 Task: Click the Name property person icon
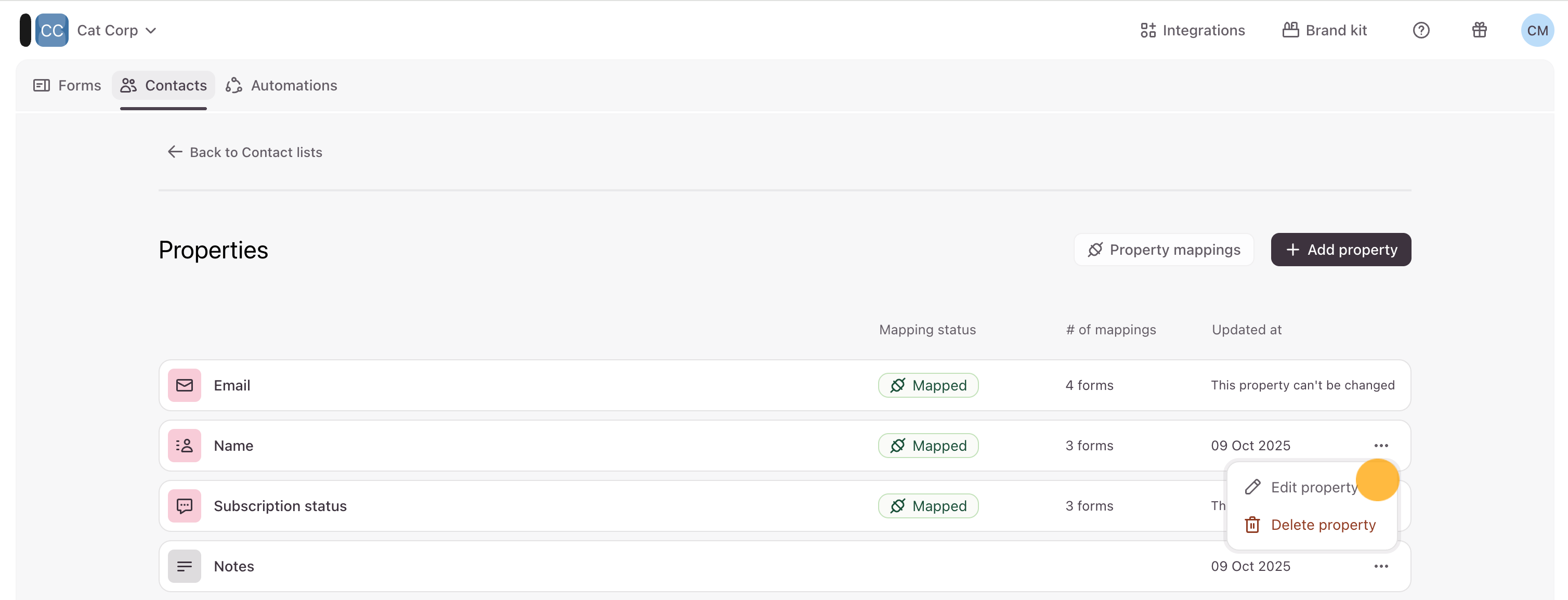click(185, 446)
